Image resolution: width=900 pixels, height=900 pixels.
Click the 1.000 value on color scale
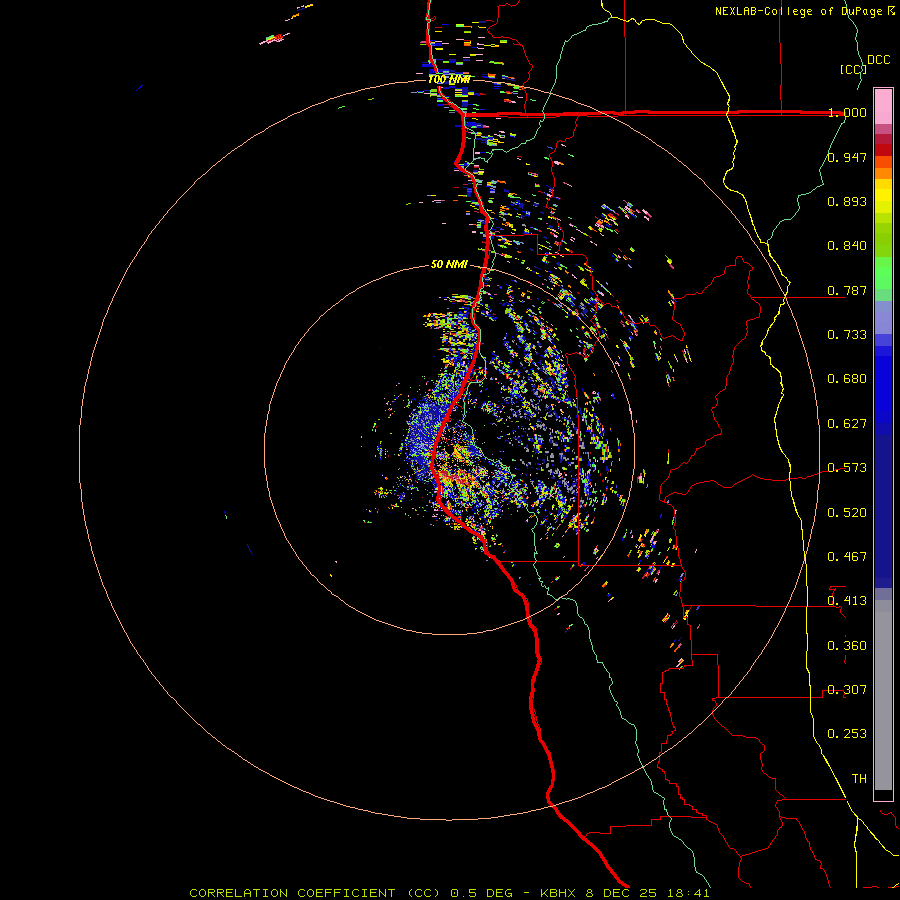click(x=847, y=112)
